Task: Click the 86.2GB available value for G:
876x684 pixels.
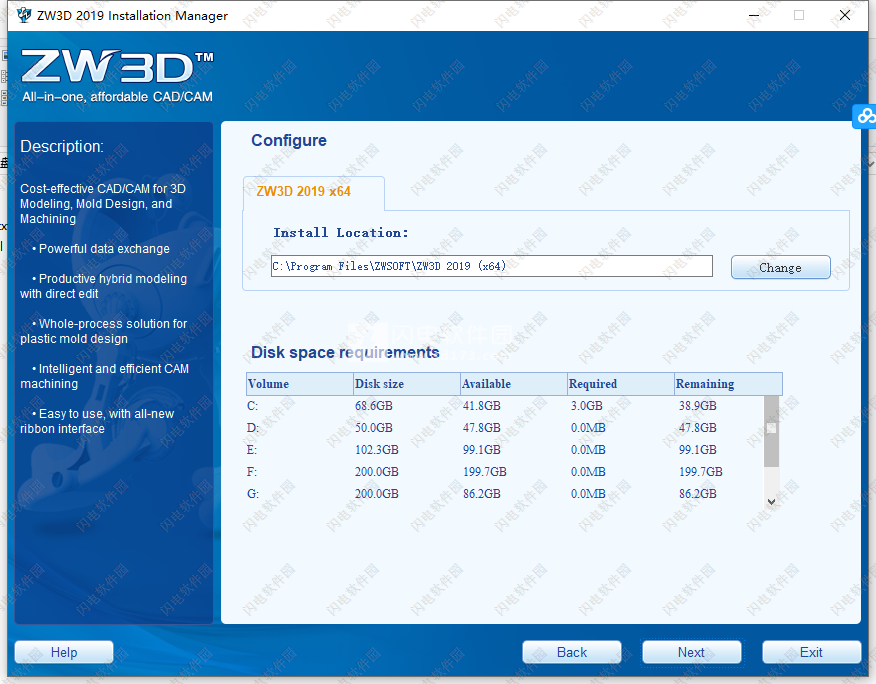Action: pos(482,494)
